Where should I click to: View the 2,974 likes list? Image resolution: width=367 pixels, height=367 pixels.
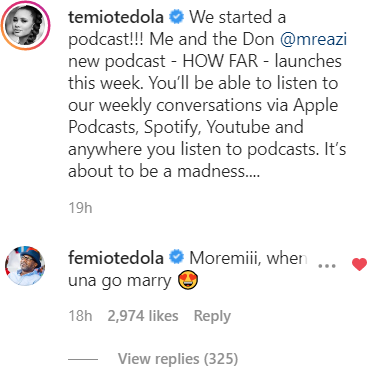[143, 316]
